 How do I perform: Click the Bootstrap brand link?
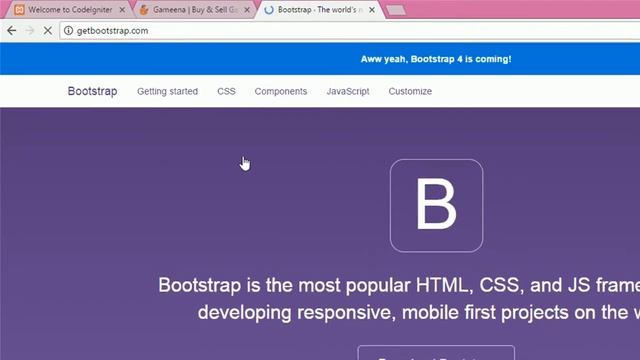tap(92, 91)
